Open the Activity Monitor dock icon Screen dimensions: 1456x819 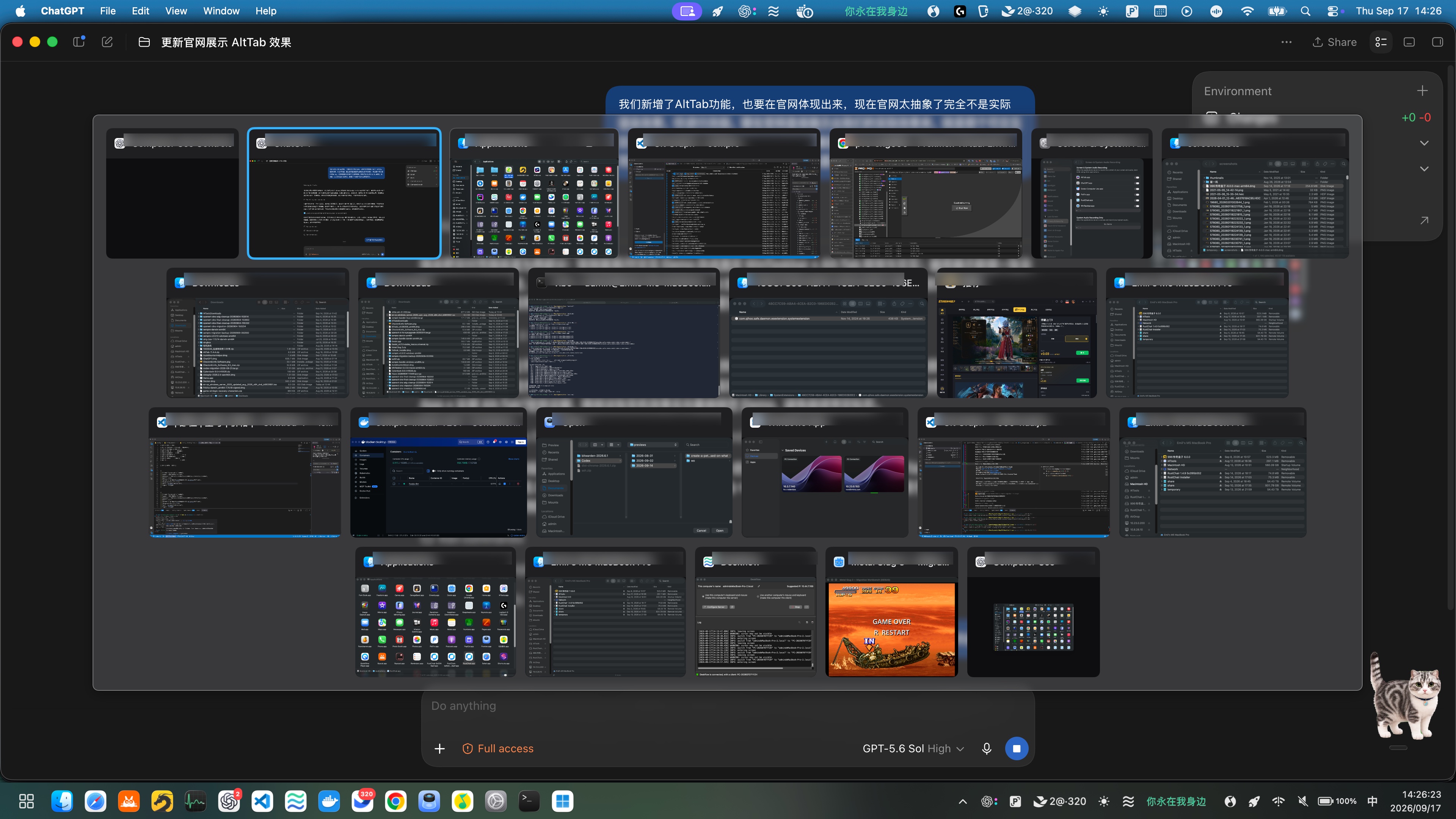196,801
